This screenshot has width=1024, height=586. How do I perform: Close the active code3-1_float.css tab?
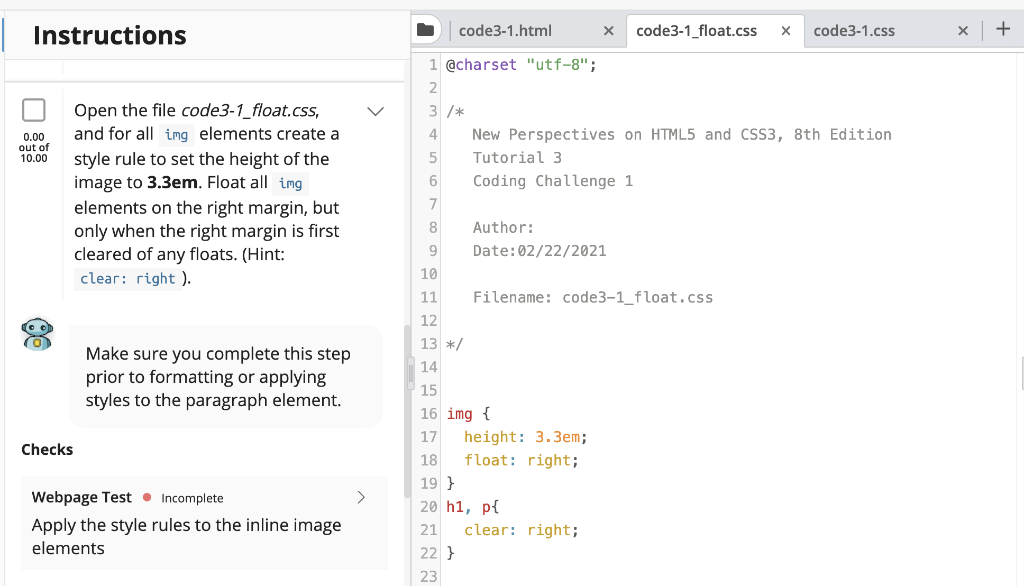click(786, 30)
